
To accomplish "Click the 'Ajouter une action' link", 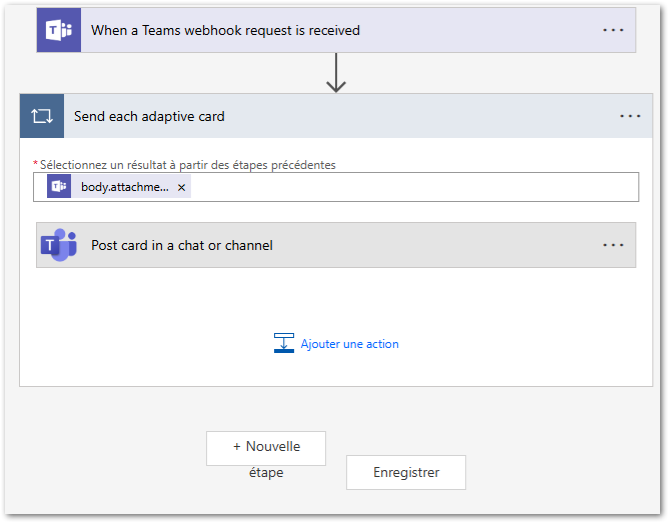I will pos(350,344).
